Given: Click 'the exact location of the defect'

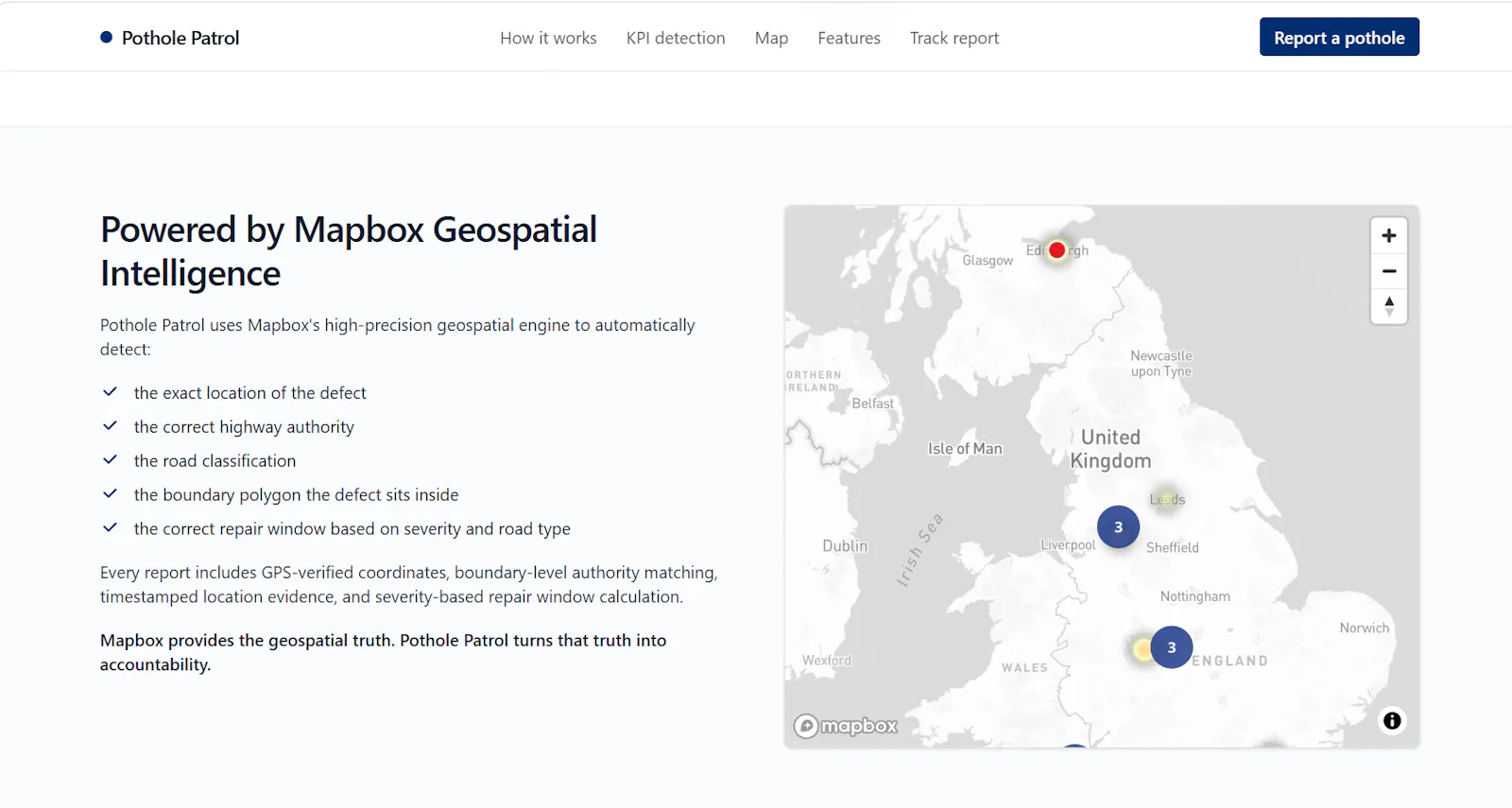Looking at the screenshot, I should pos(249,392).
